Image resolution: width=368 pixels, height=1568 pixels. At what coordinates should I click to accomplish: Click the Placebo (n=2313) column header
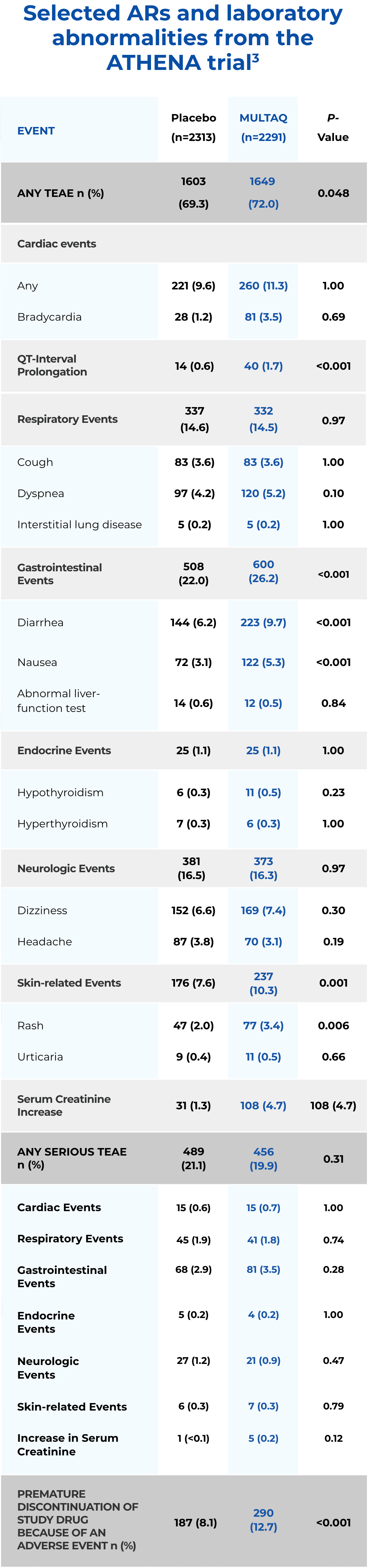click(193, 127)
